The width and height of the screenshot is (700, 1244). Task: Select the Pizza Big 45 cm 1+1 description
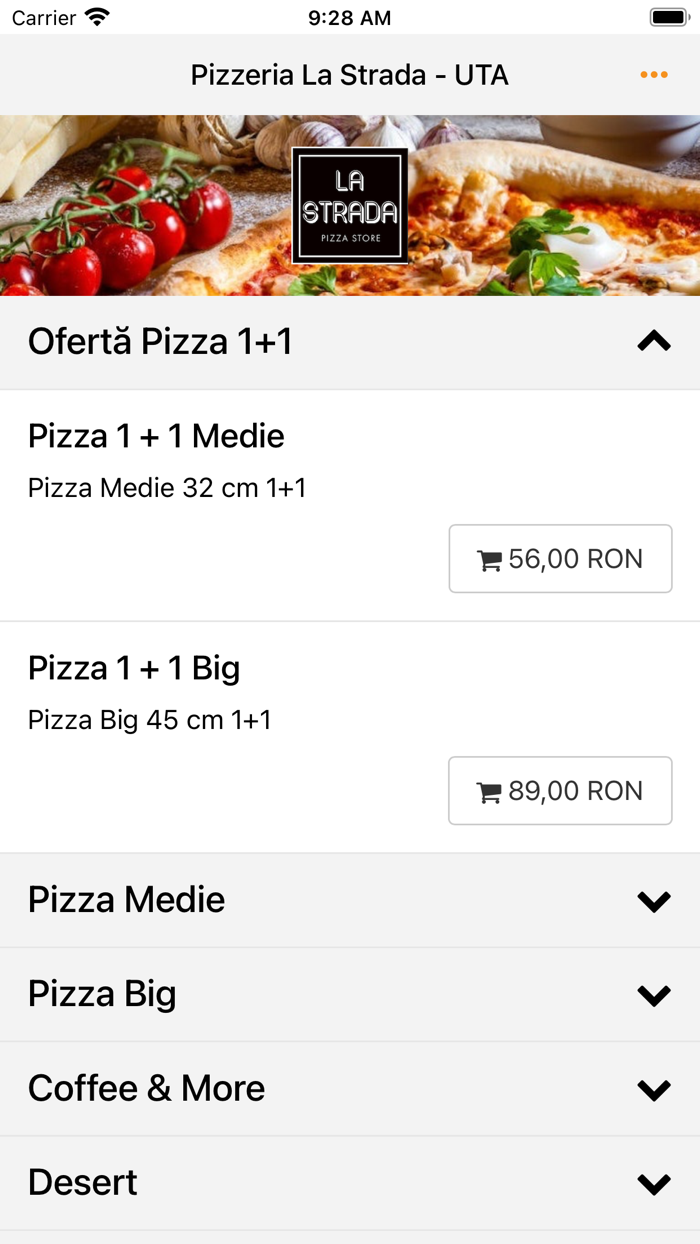coord(134,719)
